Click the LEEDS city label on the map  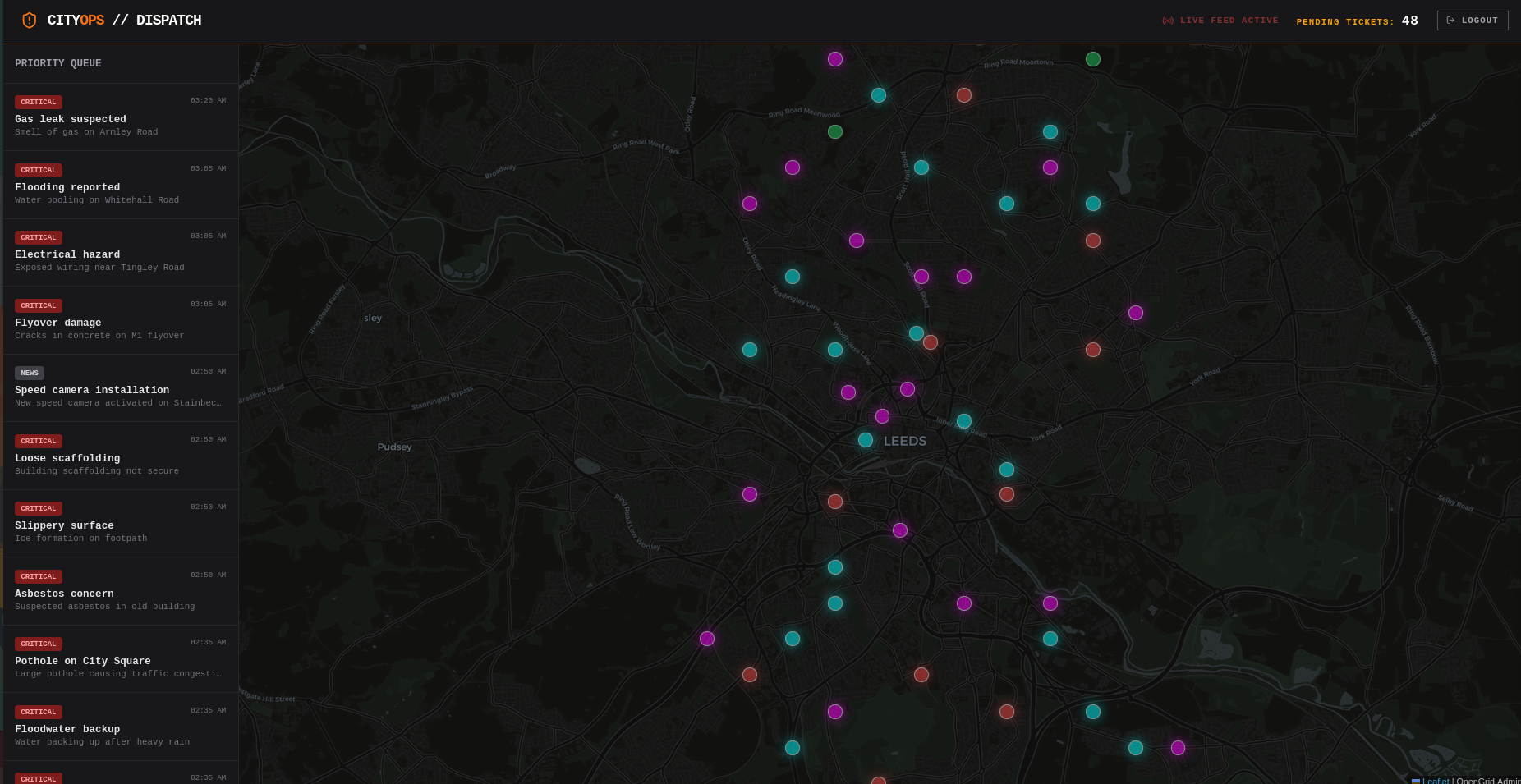point(905,441)
